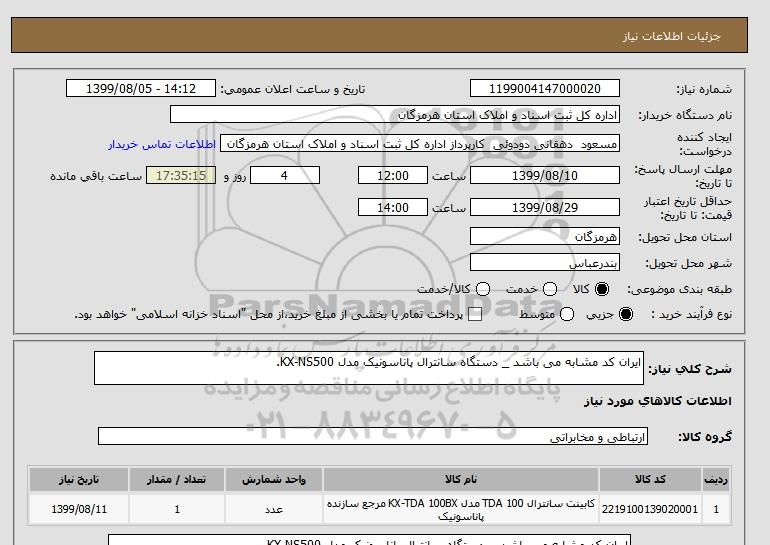Click the need number field 1199004147000020
770x545 pixels.
[x=545, y=88]
